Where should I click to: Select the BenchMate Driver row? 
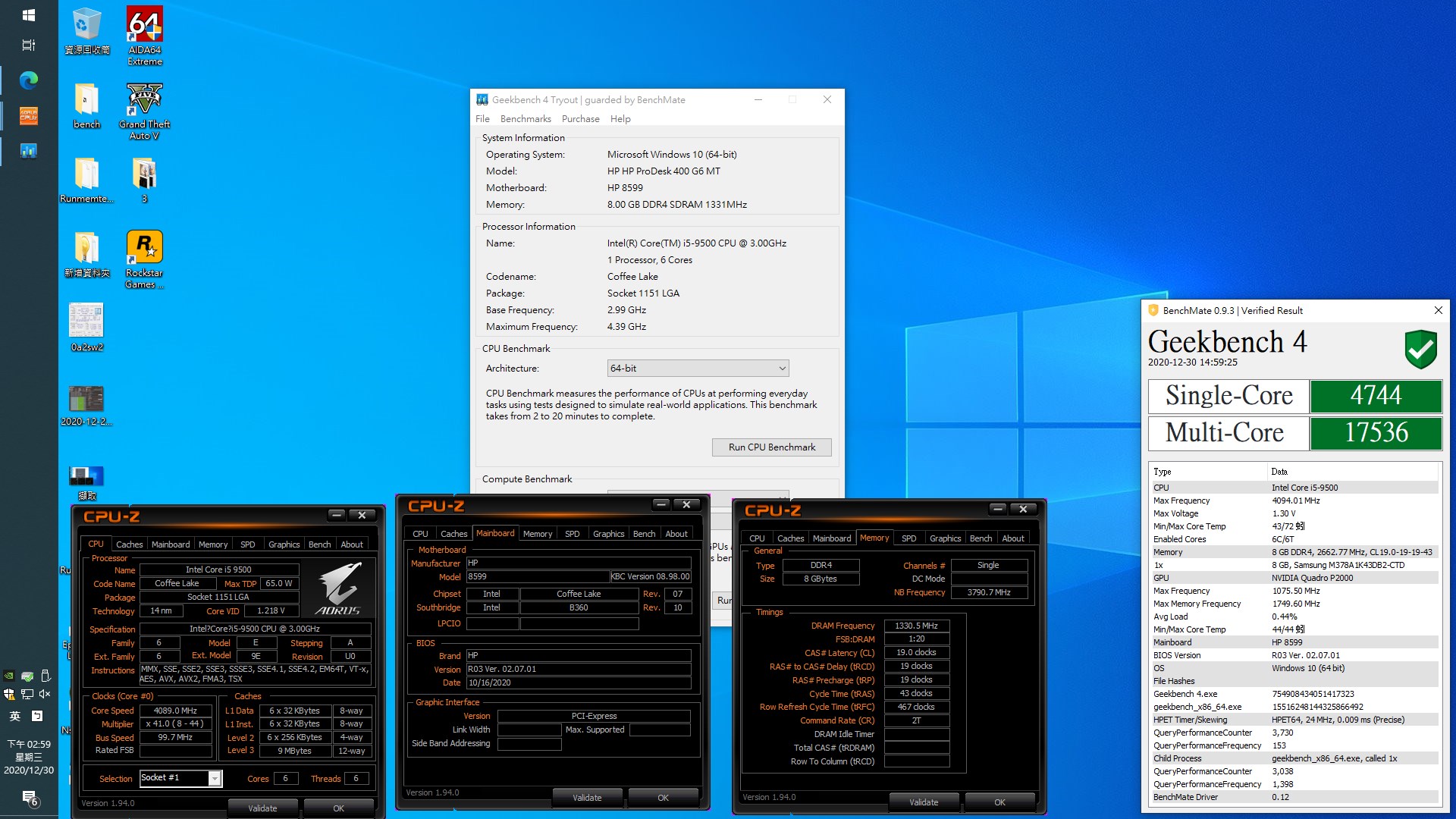pos(1294,797)
